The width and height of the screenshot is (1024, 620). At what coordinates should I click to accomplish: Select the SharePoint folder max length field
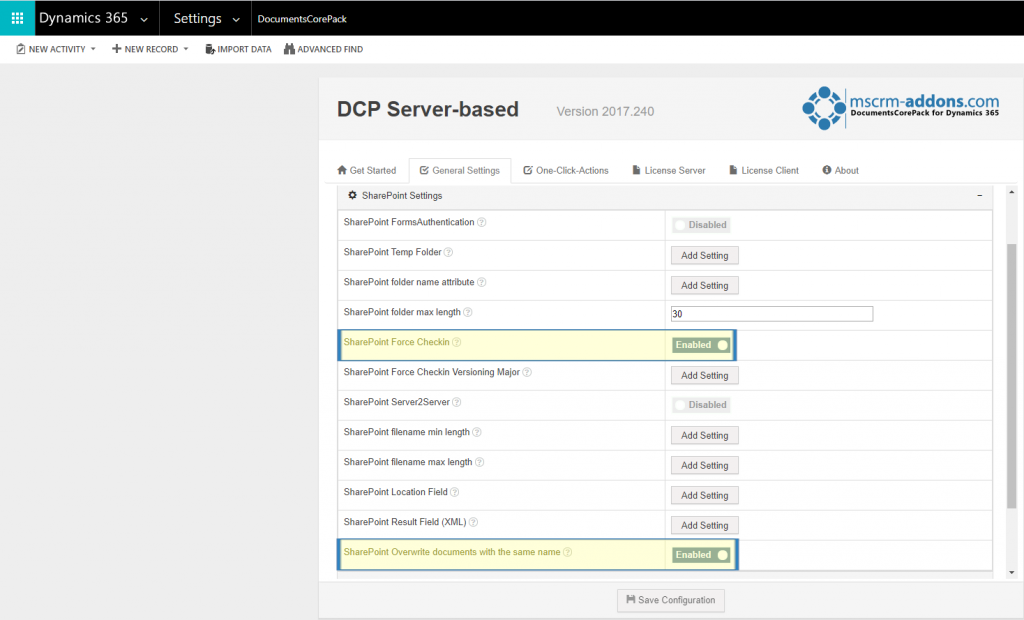coord(771,313)
